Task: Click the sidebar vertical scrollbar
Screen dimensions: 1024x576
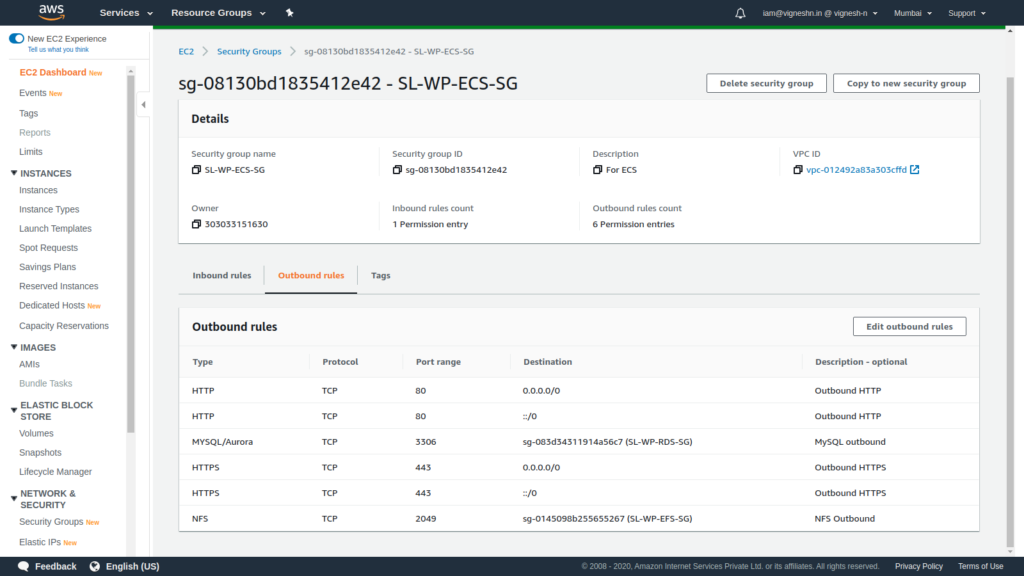Action: 131,255
